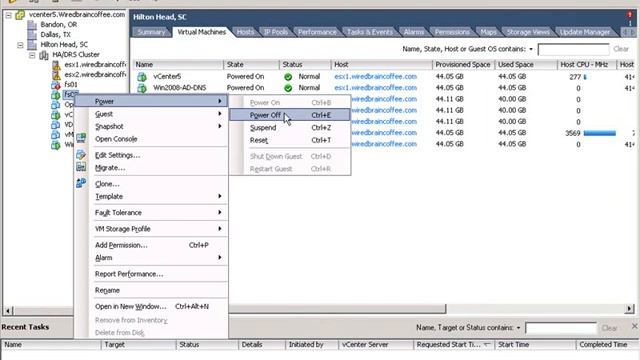
Task: Open esx1 host link in vCenter5 row
Action: (376, 76)
